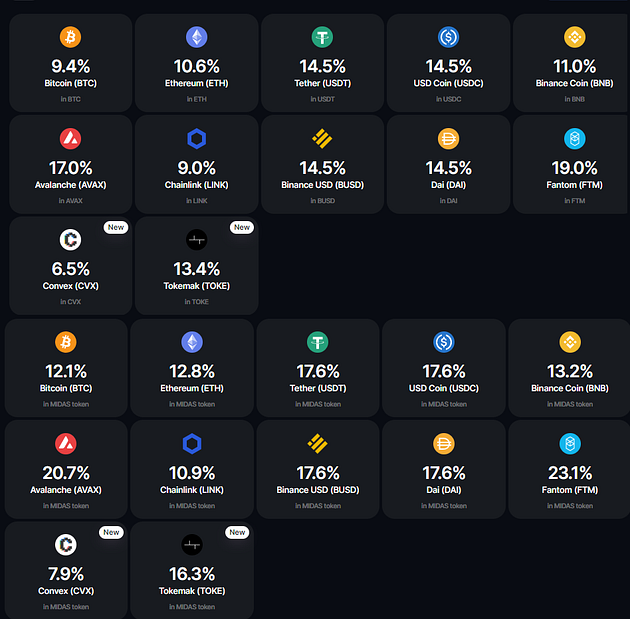Click the Binance USD icon on the 17.6% card
This screenshot has width=630, height=619.
[x=317, y=443]
